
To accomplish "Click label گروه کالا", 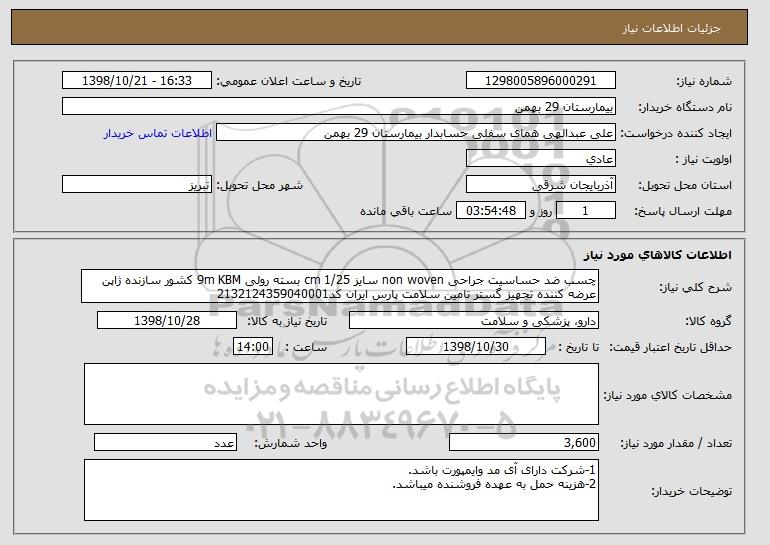I will point(708,321).
